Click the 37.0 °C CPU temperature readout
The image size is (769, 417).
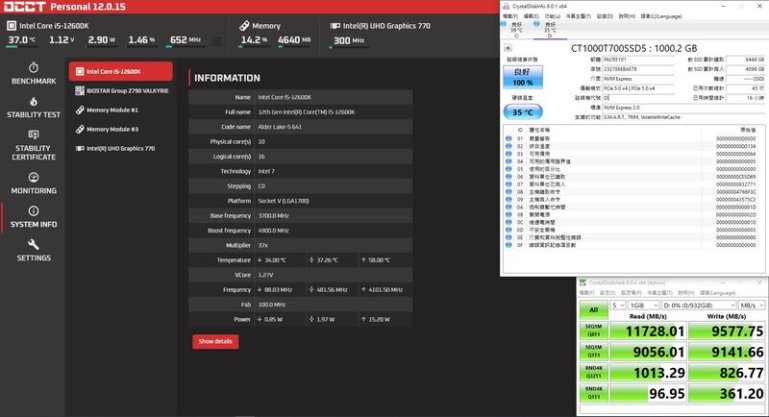click(x=22, y=40)
